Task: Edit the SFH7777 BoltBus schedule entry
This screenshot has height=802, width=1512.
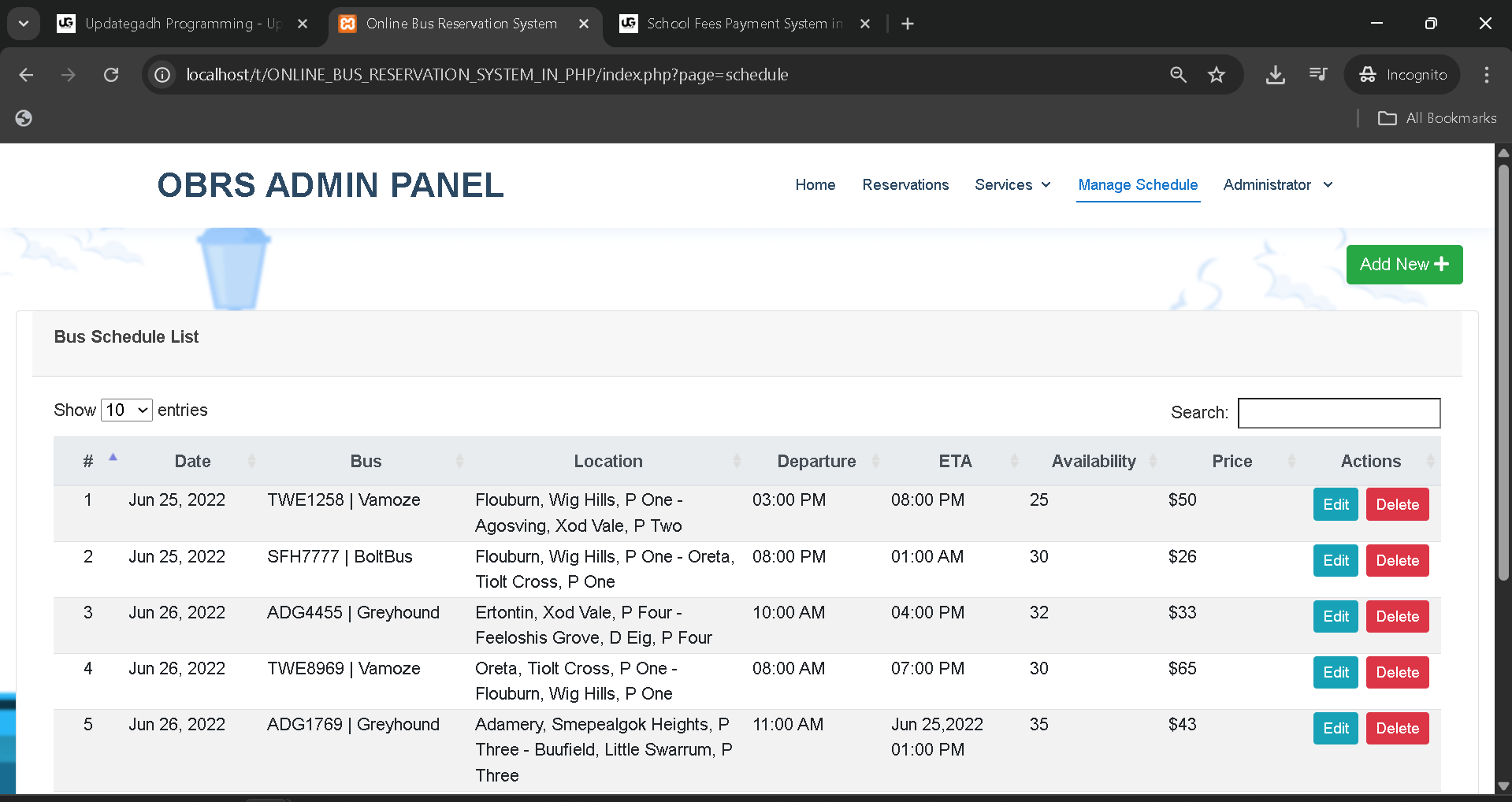Action: tap(1335, 560)
